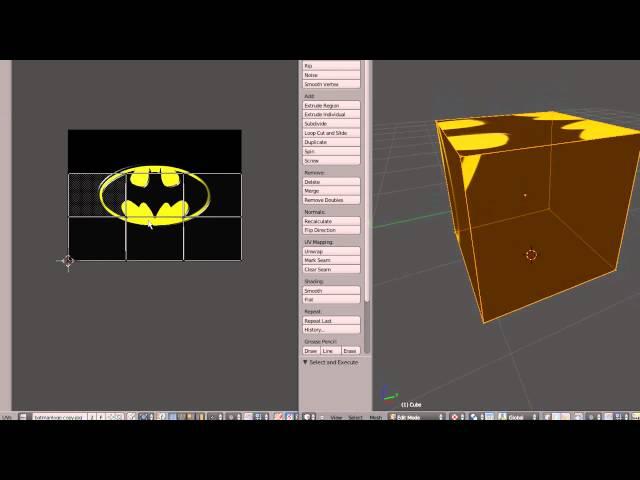This screenshot has height=480, width=640.
Task: Click the Rip tool button
Action: point(331,66)
